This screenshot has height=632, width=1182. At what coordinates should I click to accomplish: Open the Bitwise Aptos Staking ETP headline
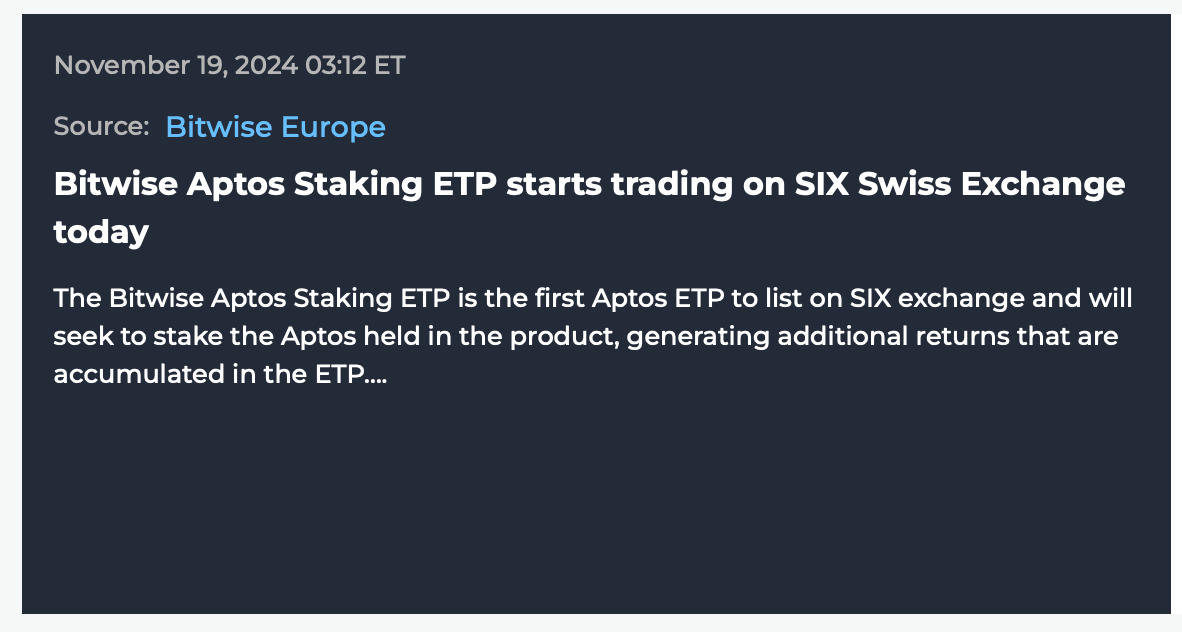coord(589,207)
